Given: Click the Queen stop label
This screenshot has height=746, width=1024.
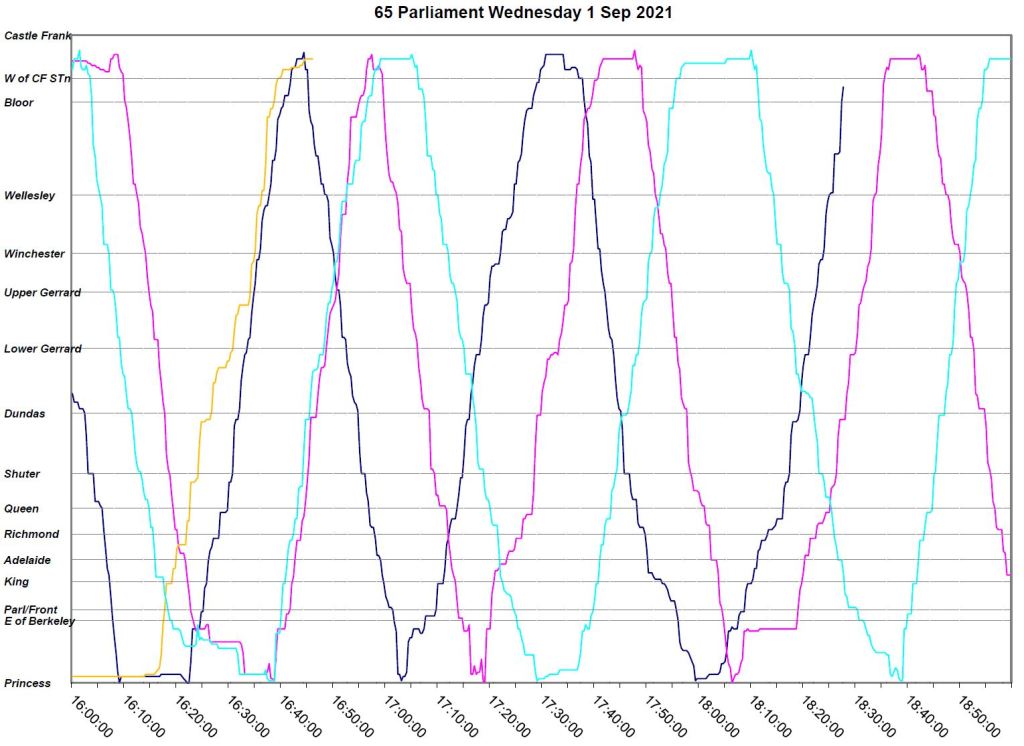Looking at the screenshot, I should click(22, 509).
